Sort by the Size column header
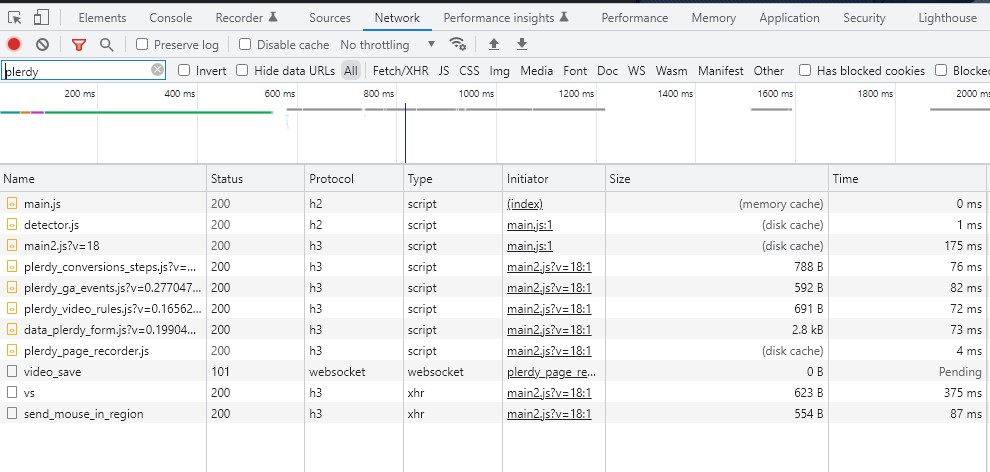The height and width of the screenshot is (472, 990). tap(717, 179)
